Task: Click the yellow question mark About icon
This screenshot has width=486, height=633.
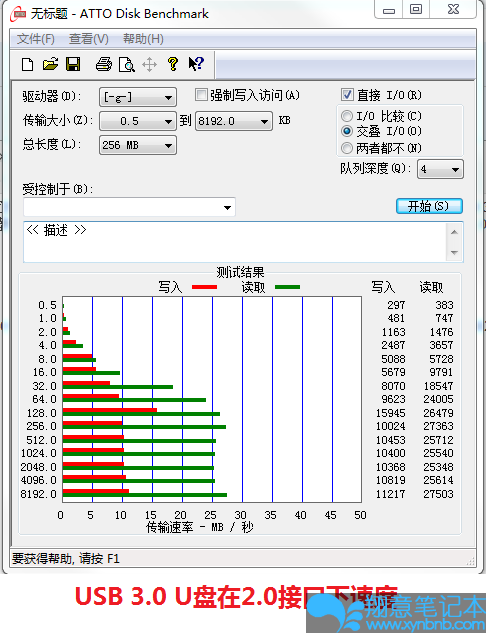Action: (x=173, y=64)
